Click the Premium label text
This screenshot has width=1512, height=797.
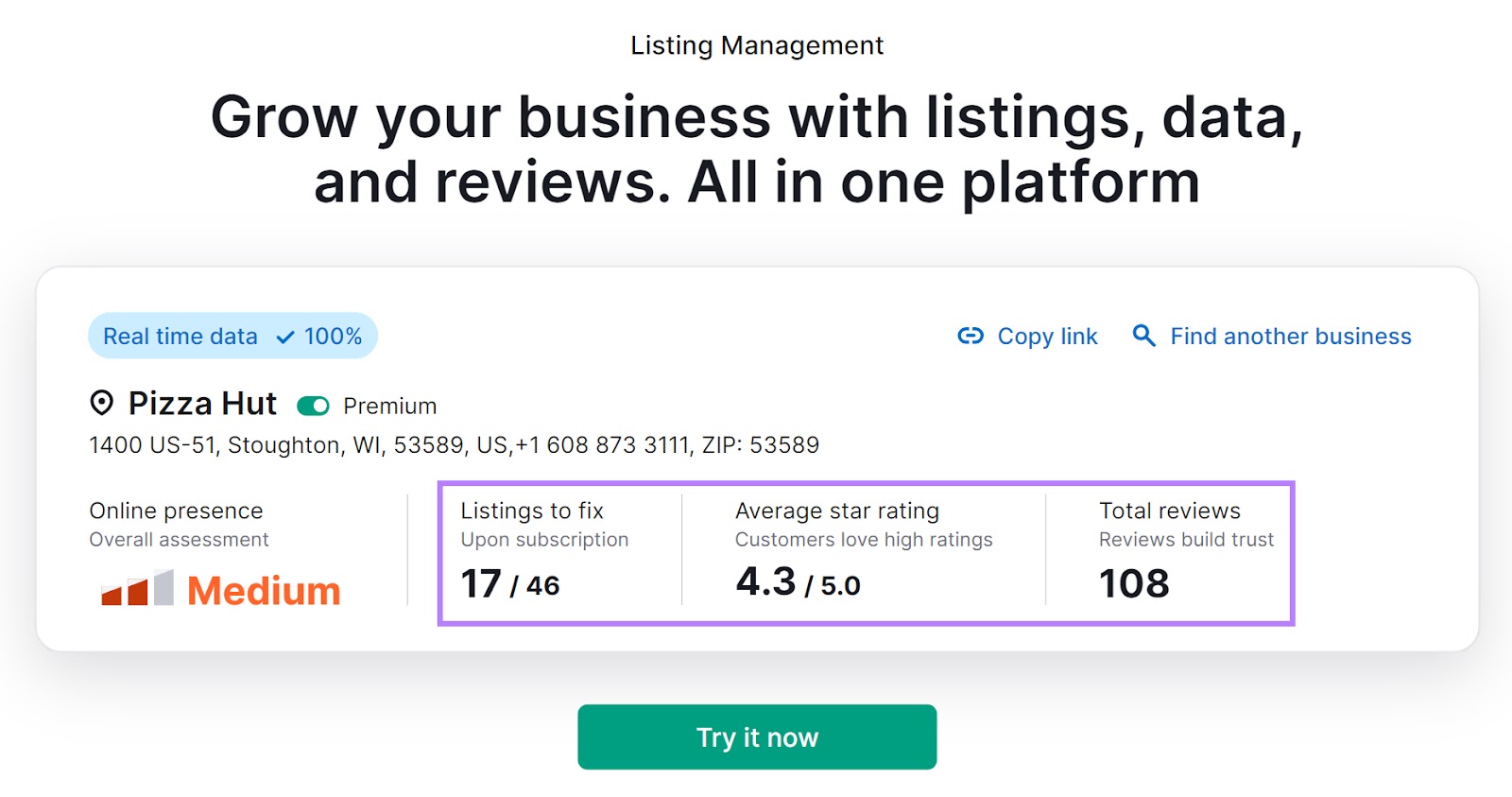(x=389, y=406)
